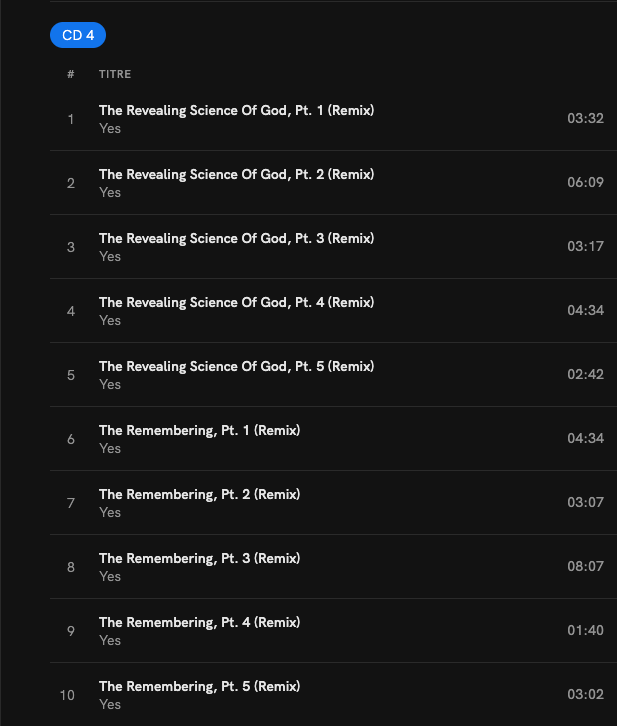Go to Yes artist under The Remembering, Pt. 5

pyautogui.click(x=110, y=704)
